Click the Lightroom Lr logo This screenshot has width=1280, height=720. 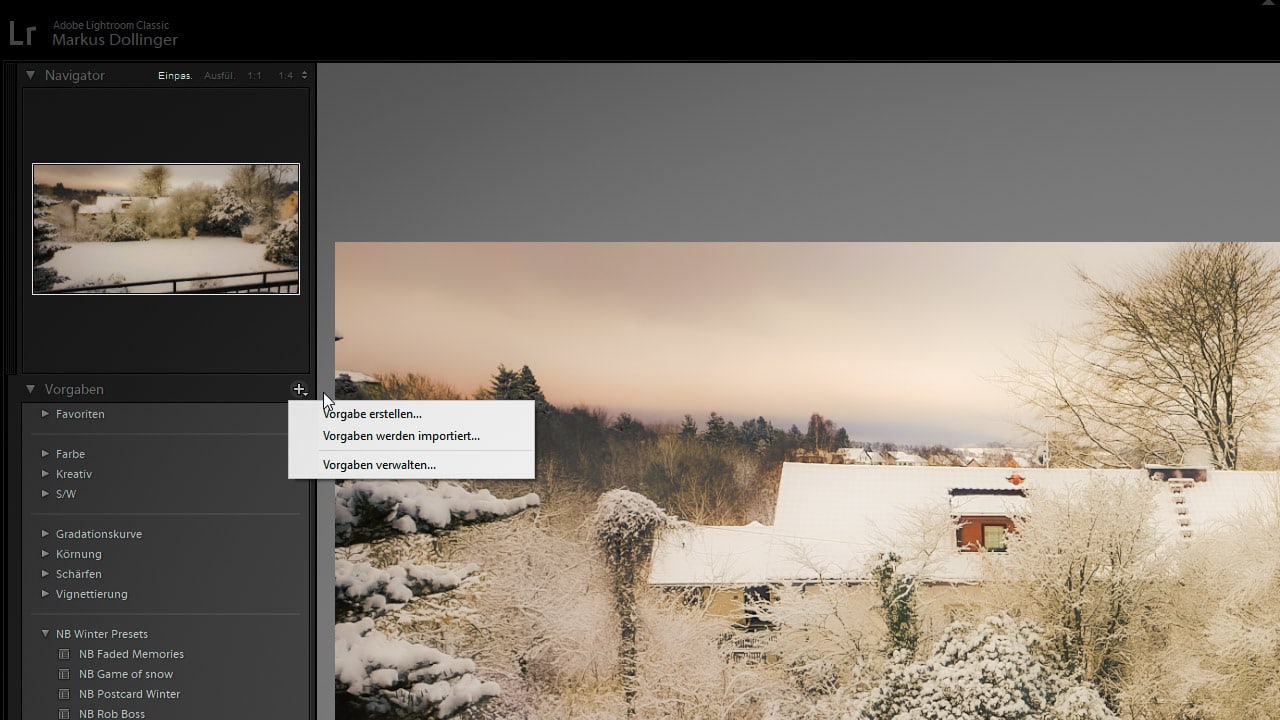pyautogui.click(x=23, y=33)
